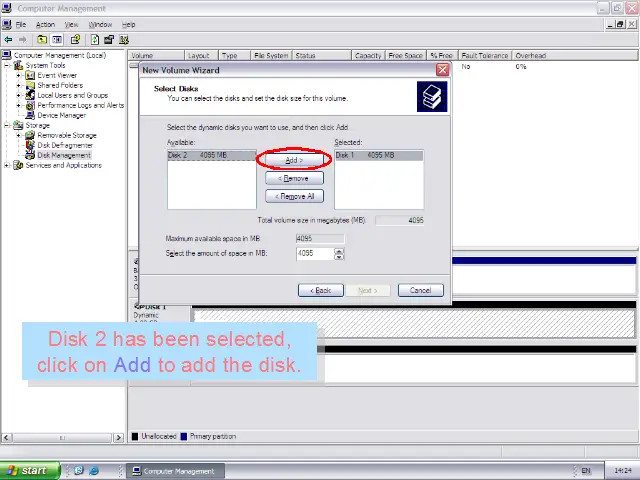Open the View menu

71,24
